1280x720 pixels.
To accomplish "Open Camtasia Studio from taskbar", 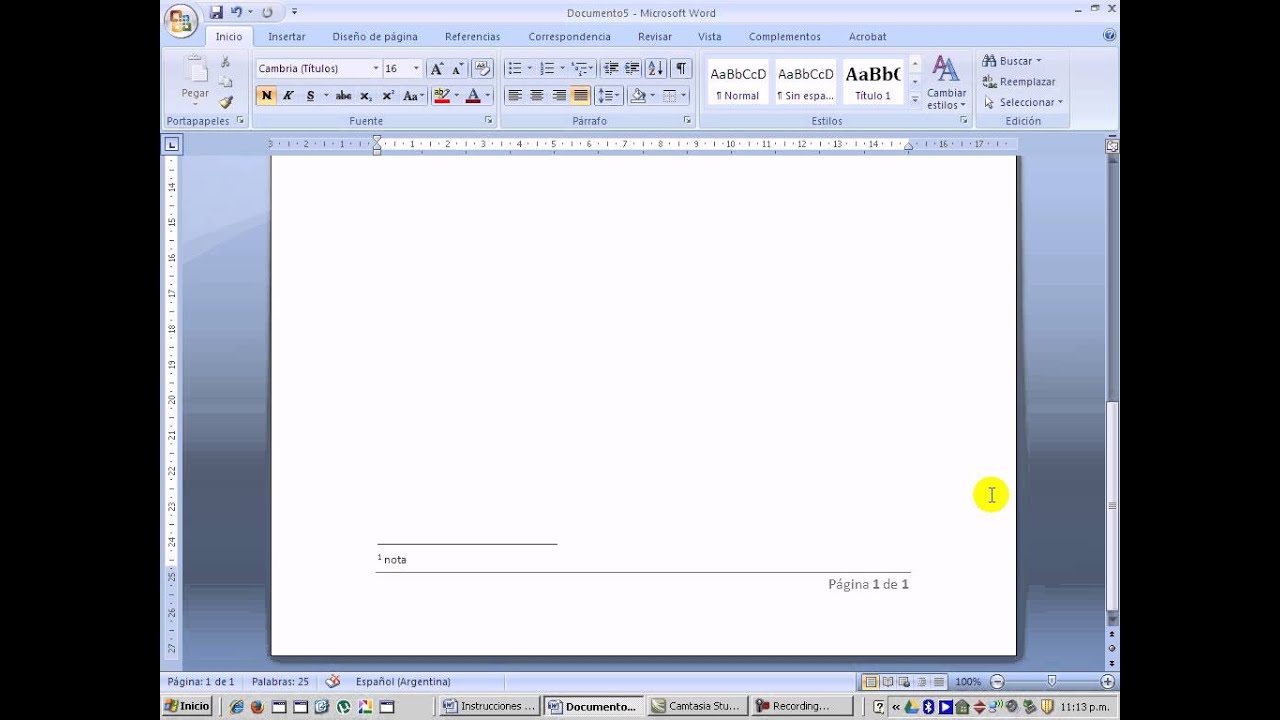I will (x=696, y=706).
